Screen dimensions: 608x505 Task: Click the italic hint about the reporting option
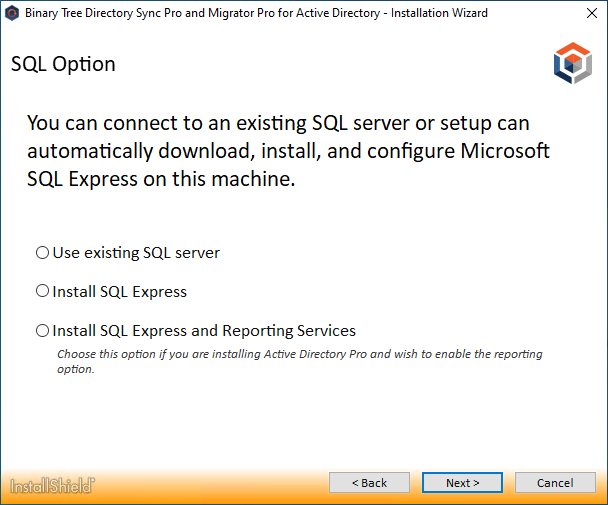point(300,361)
